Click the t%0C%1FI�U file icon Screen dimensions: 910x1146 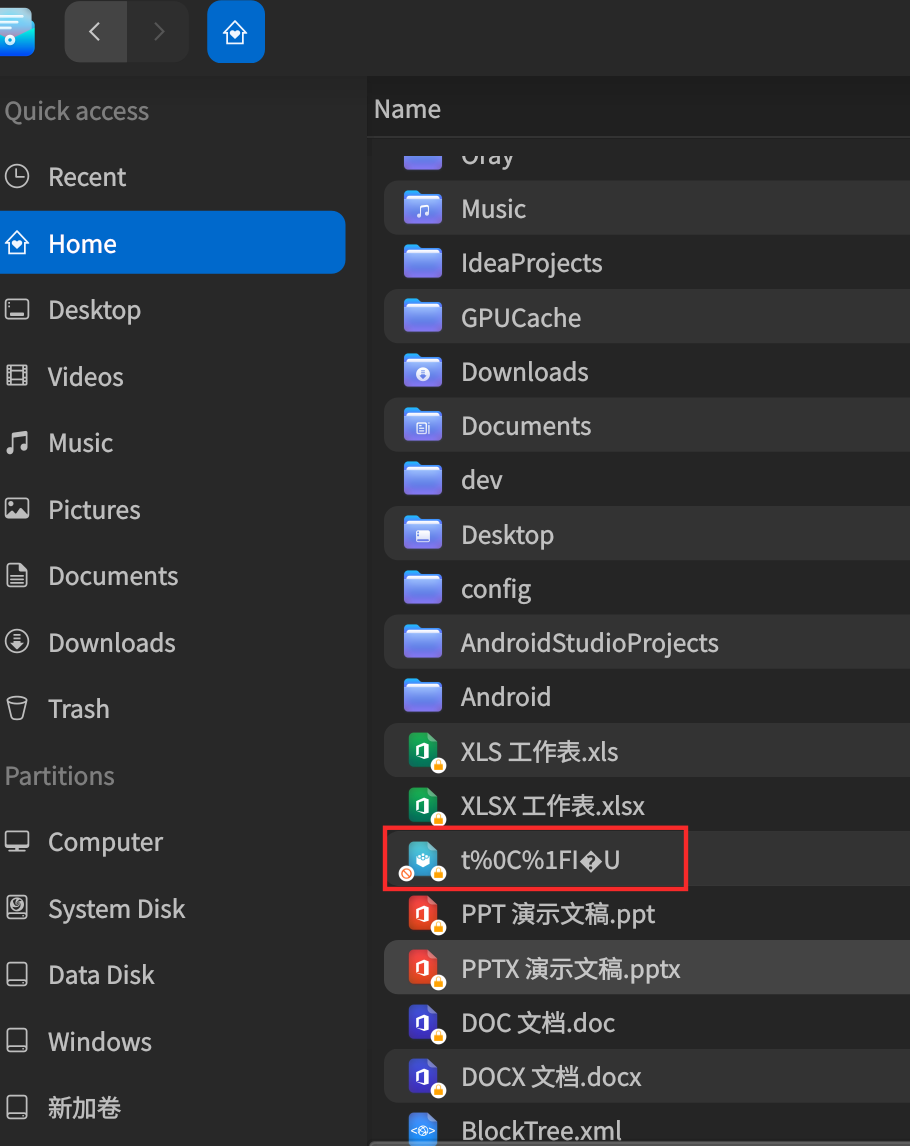[423, 860]
